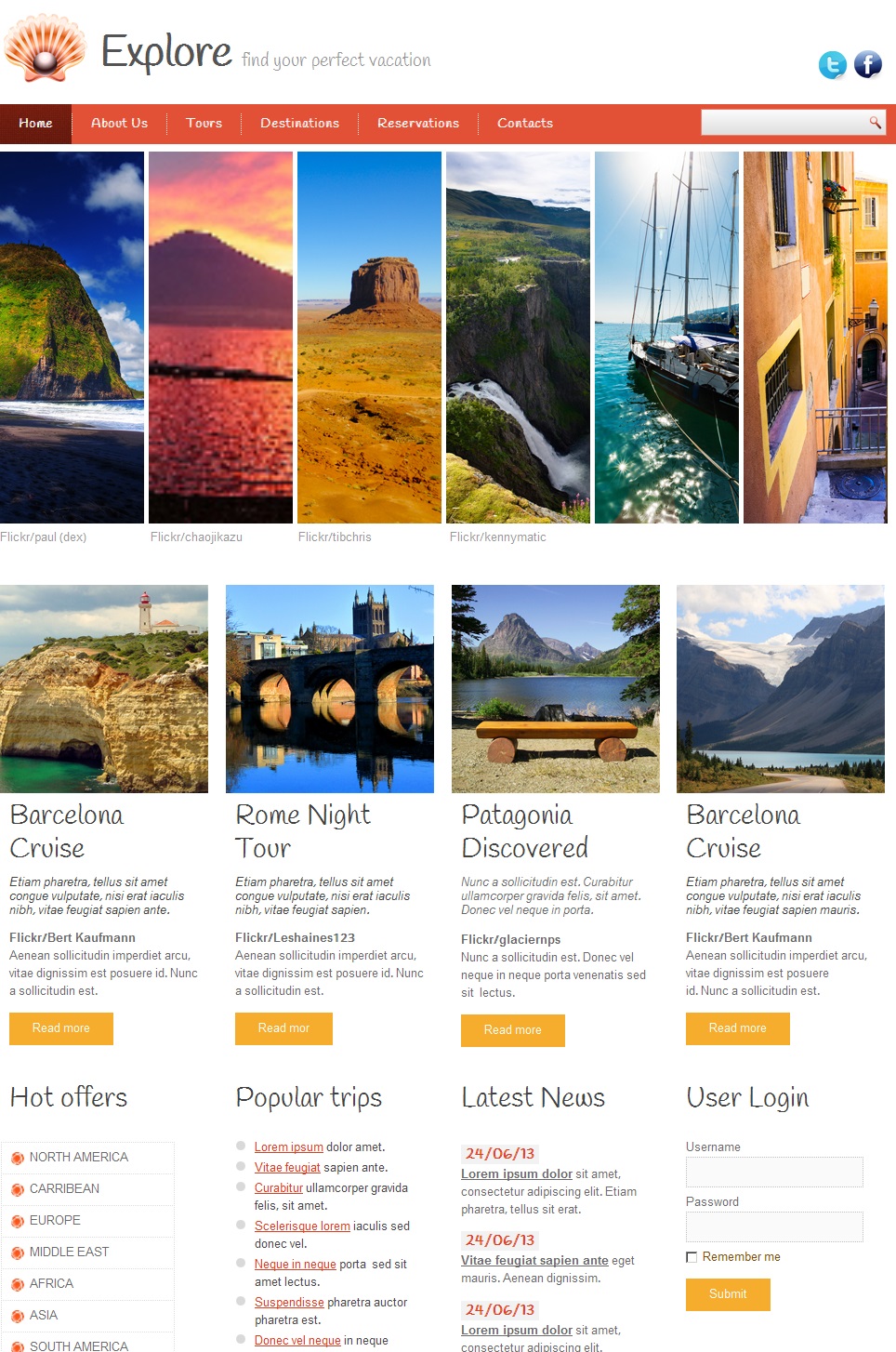Open the Twitter social icon
896x1352 pixels.
[832, 64]
